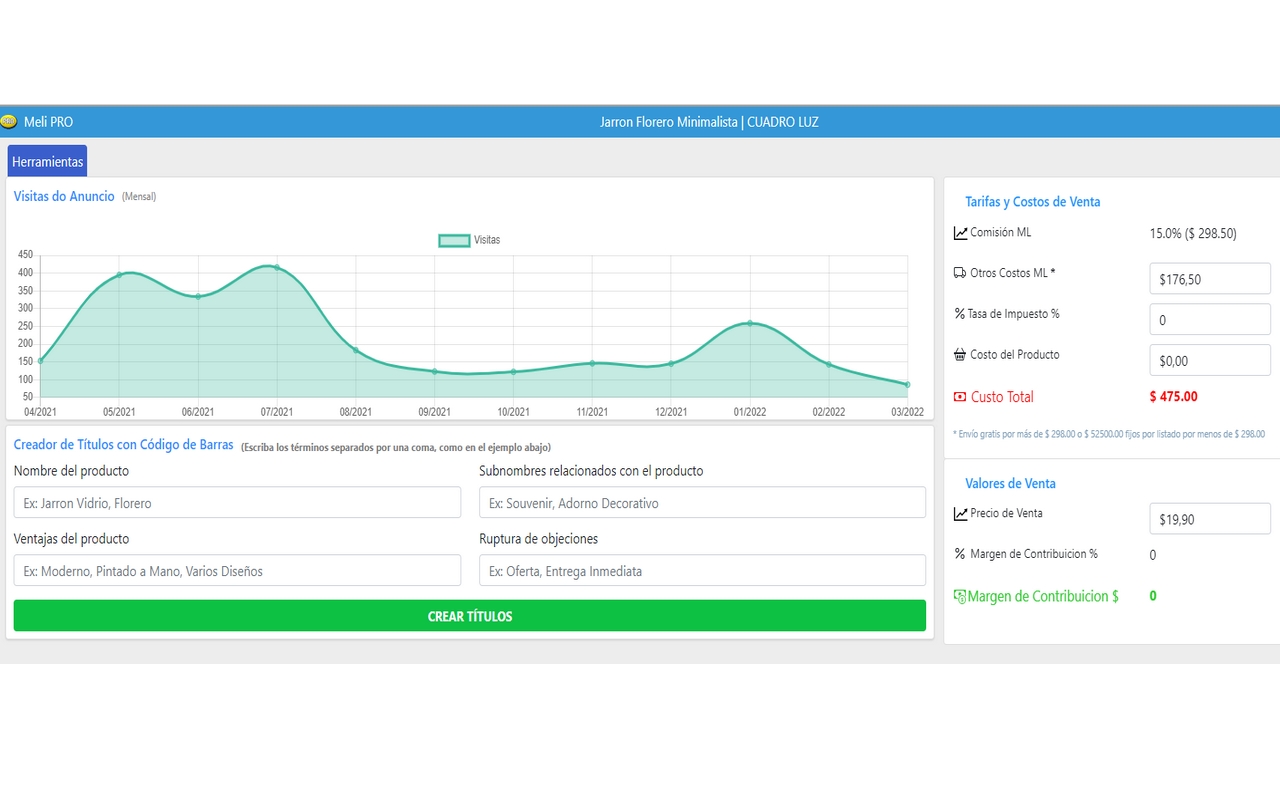1280x800 pixels.
Task: Focus the Nombre del producto input
Action: [237, 502]
